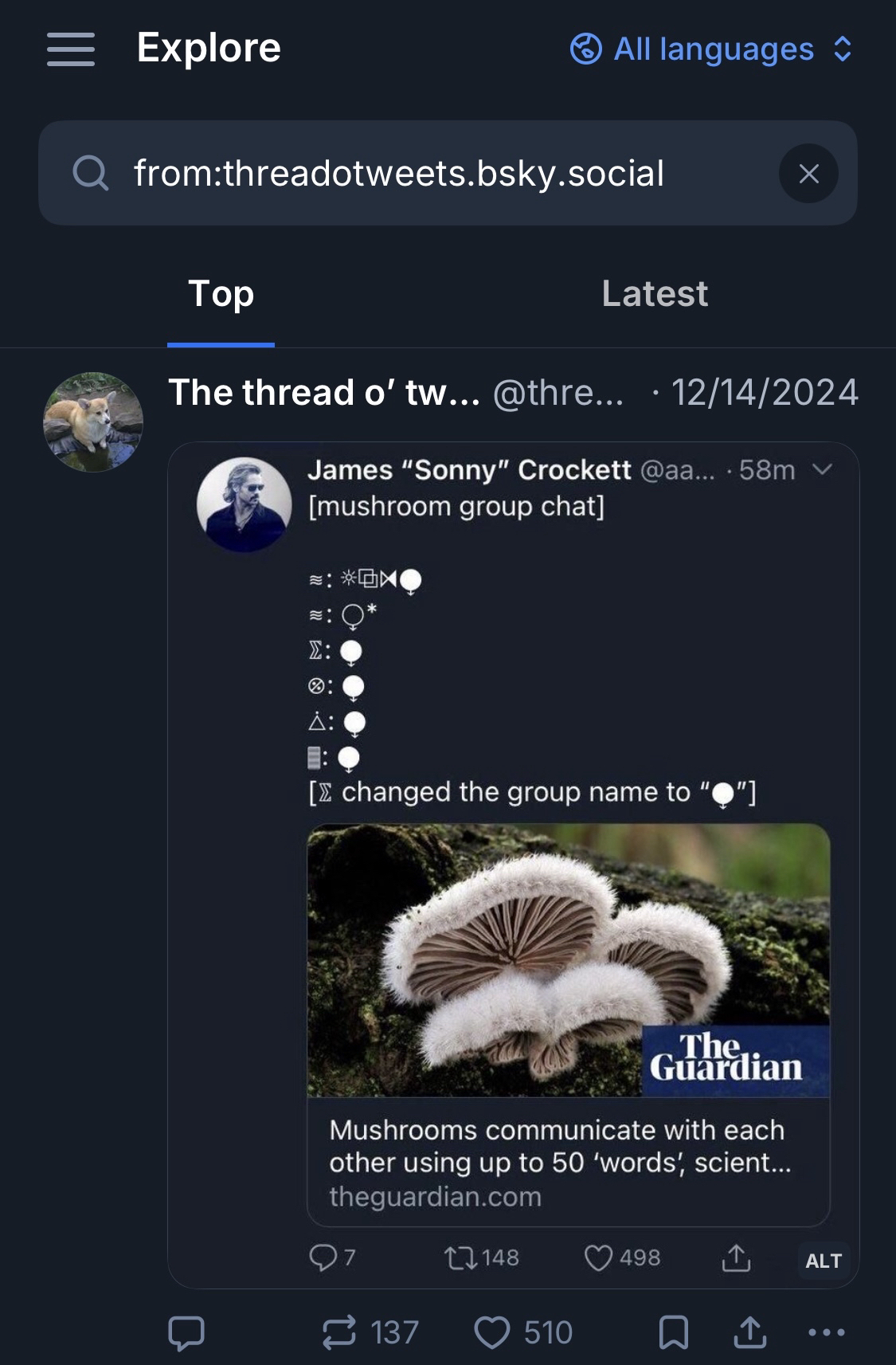Screen dimensions: 896x1365
Task: Click the search magnifier icon
Action: coord(90,173)
